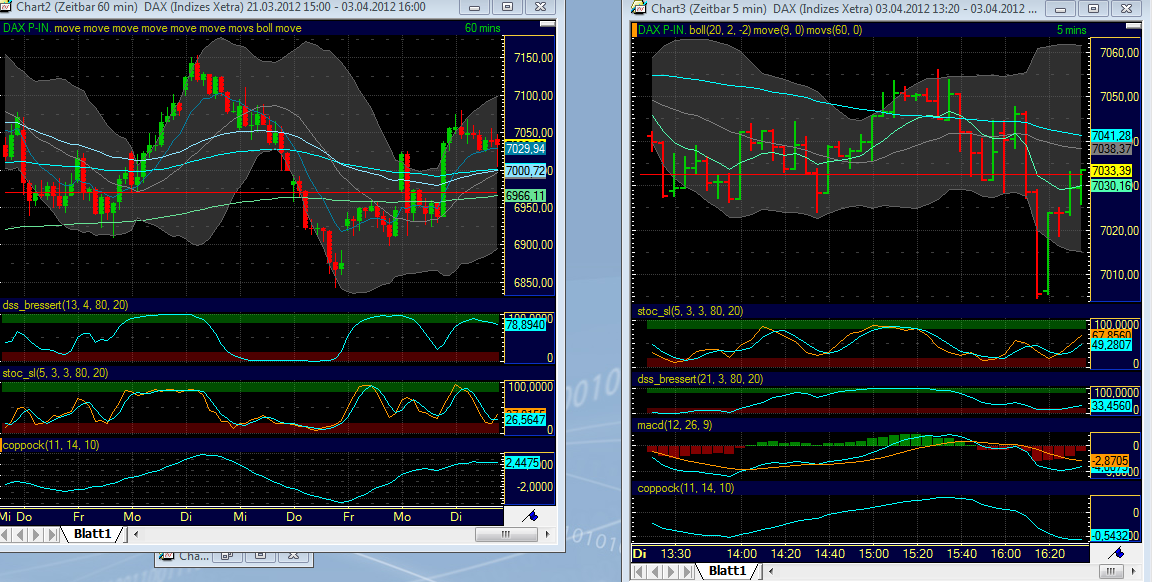The height and width of the screenshot is (582, 1152).
Task: Click the highlighted 7033.39 price label in Chart3
Action: (1114, 172)
